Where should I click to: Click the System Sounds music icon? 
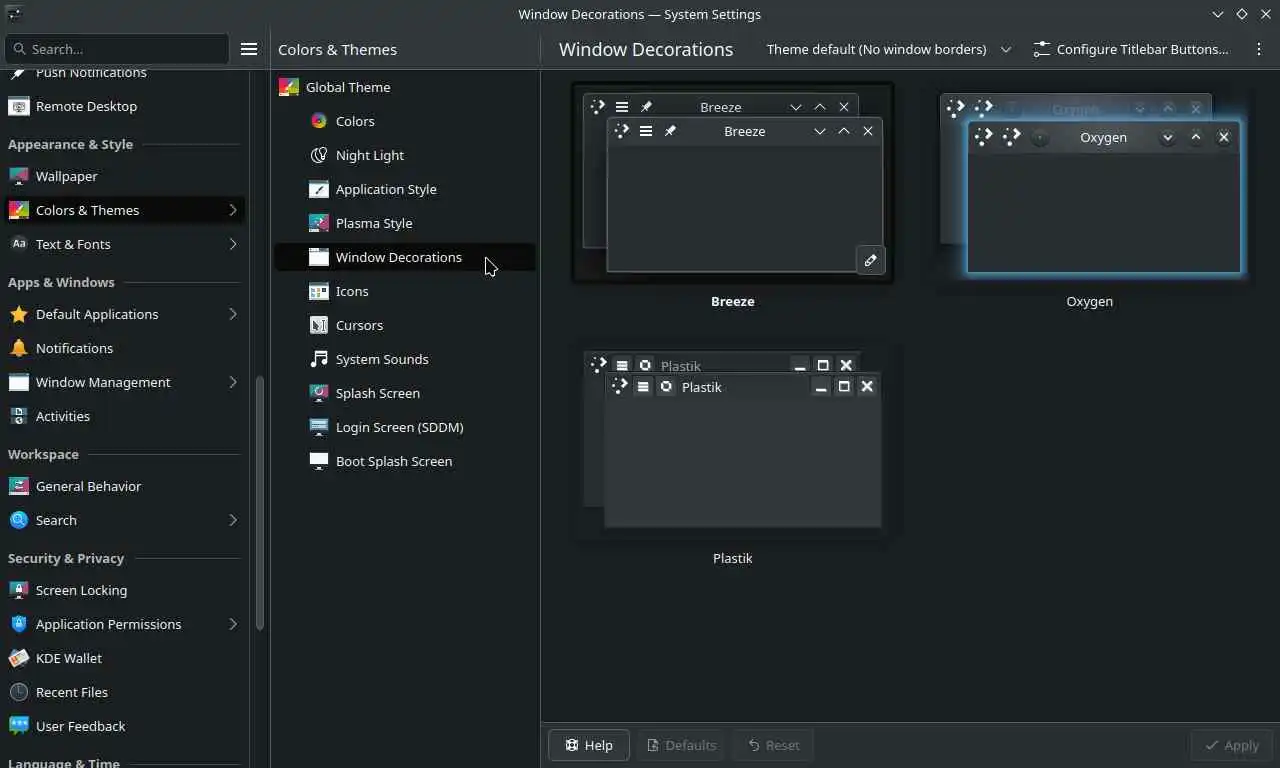point(318,359)
